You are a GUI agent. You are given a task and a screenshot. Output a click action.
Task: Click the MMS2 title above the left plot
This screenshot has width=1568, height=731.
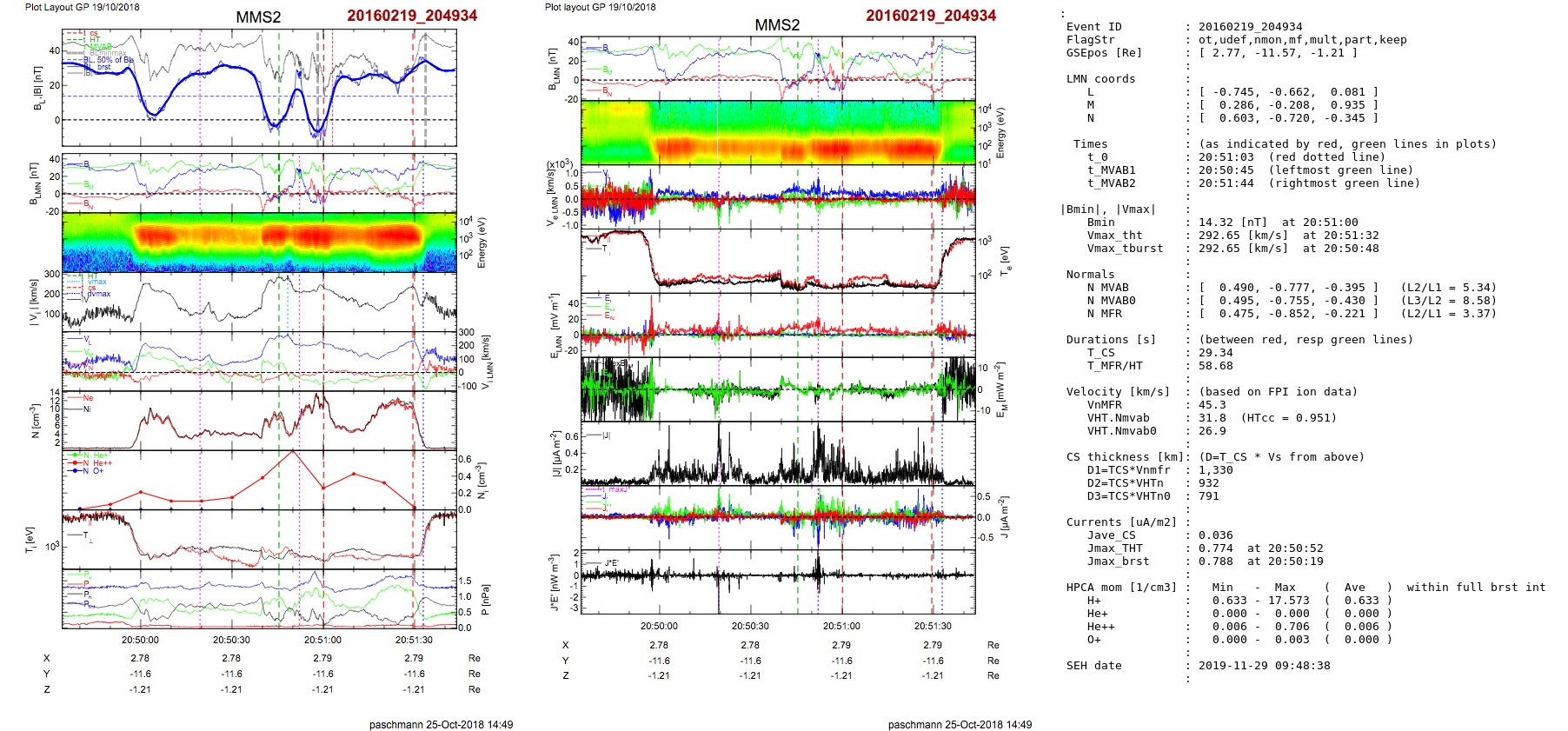tap(258, 17)
